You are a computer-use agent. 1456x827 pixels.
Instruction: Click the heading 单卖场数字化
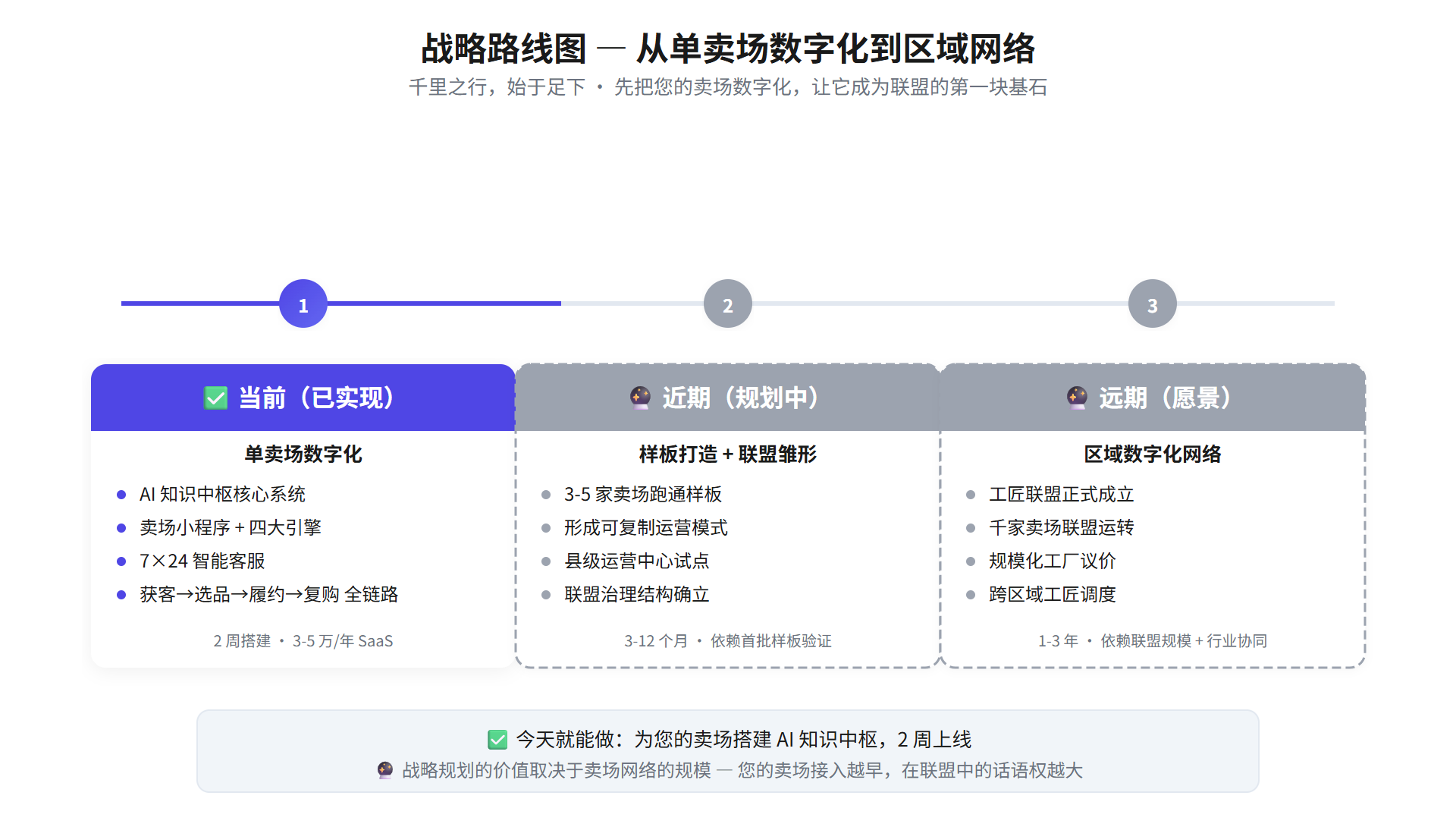pyautogui.click(x=303, y=454)
